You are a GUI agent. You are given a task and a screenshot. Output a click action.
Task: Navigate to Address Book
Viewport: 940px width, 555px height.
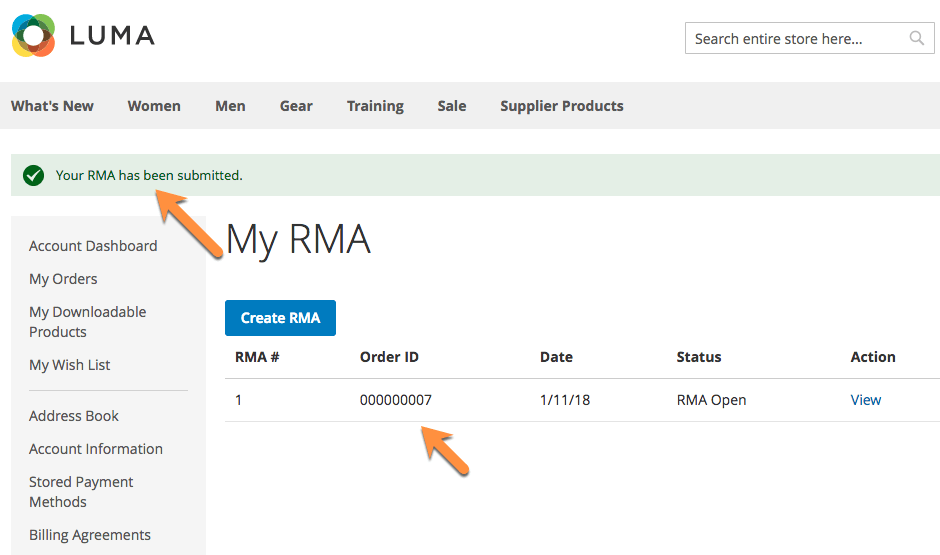(x=74, y=416)
